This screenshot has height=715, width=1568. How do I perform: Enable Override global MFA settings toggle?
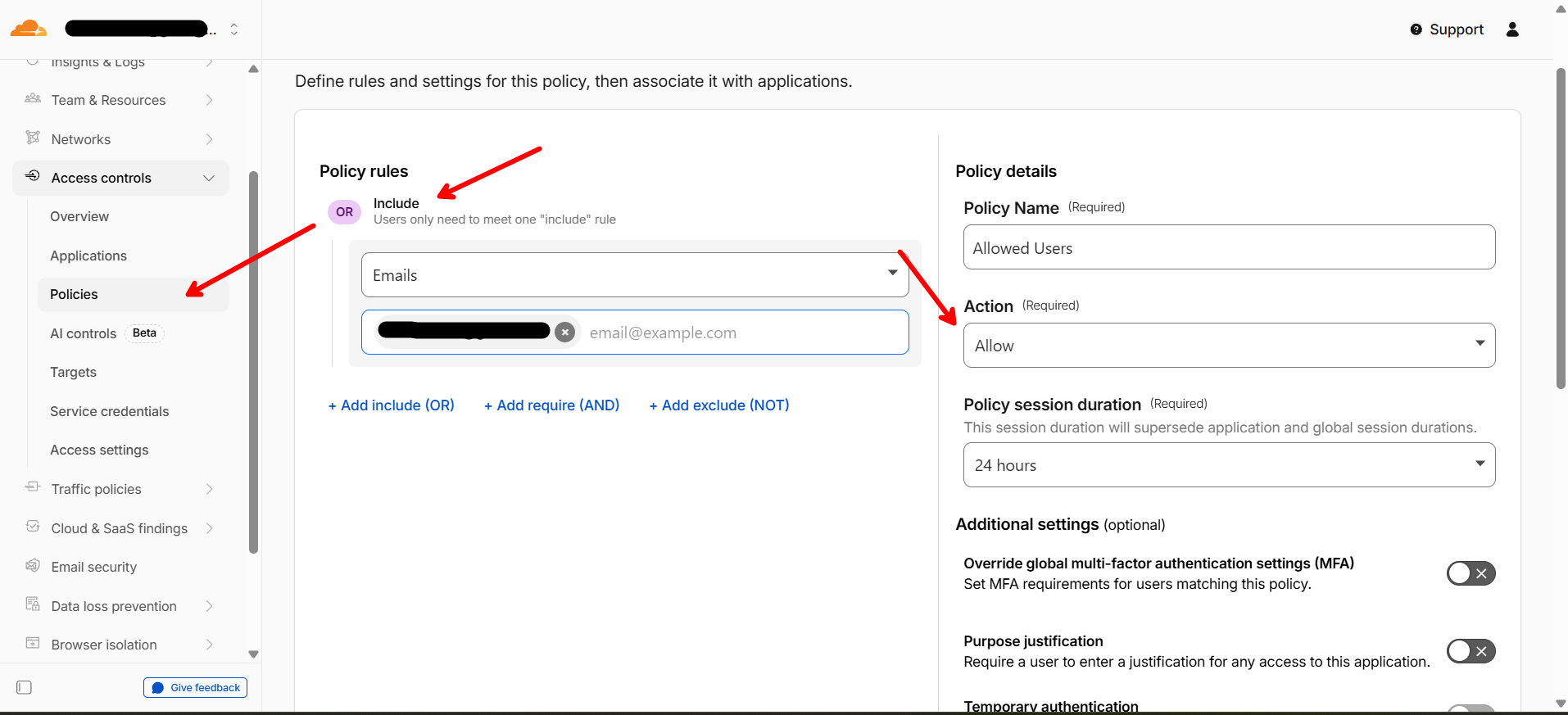pos(1471,573)
